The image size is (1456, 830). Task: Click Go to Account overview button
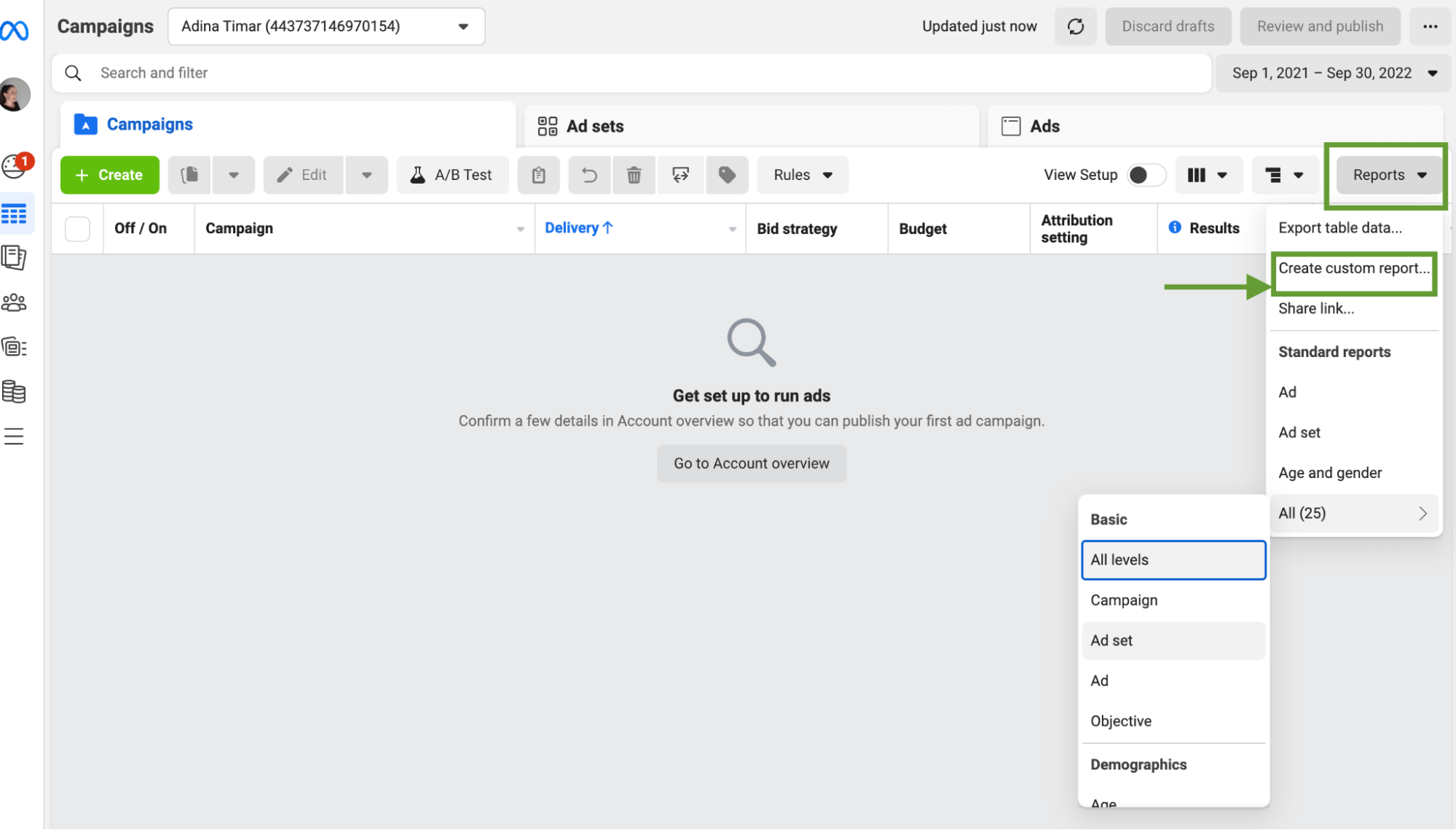pos(751,463)
